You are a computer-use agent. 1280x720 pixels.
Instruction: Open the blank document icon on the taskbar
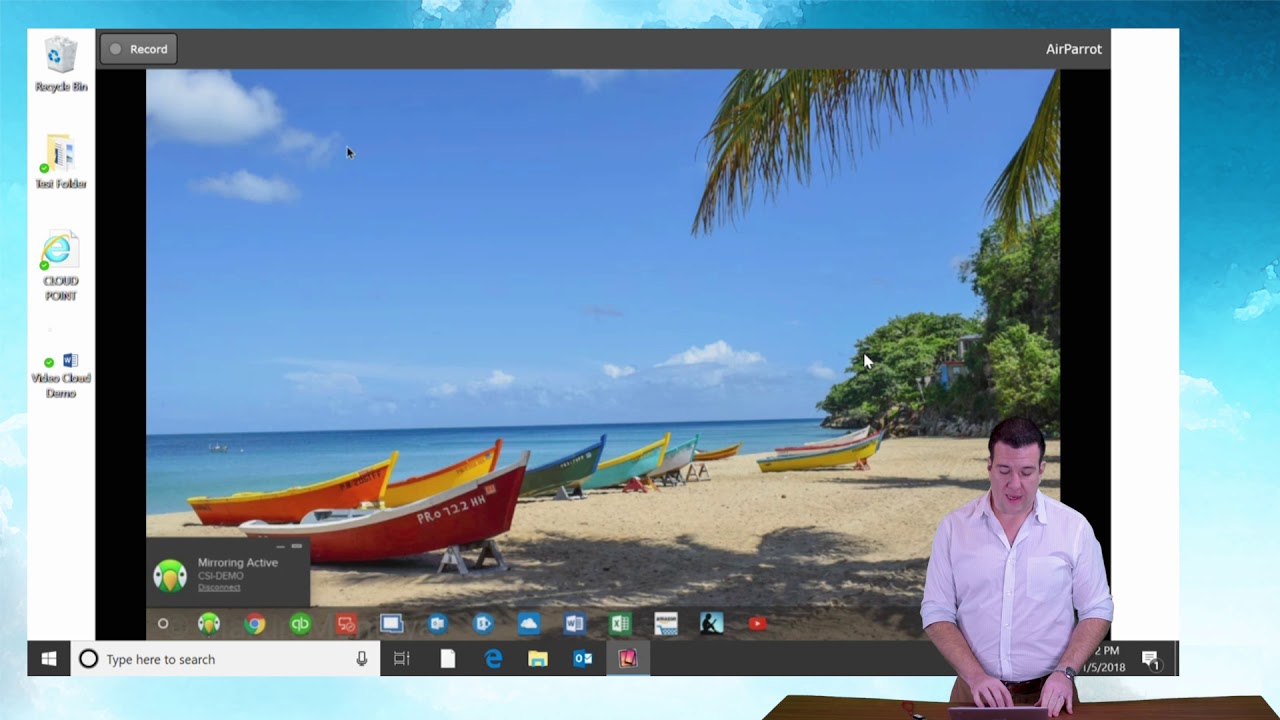(x=448, y=659)
